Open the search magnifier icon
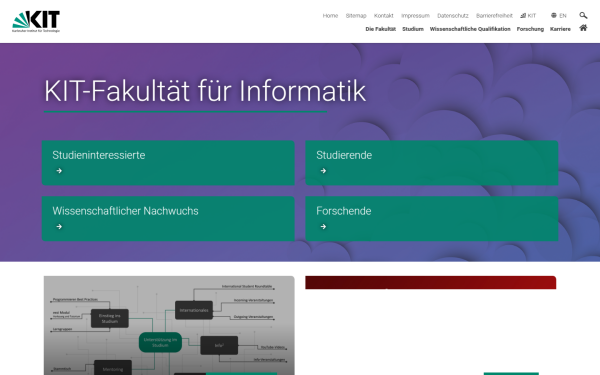The height and width of the screenshot is (375, 600). (x=583, y=15)
